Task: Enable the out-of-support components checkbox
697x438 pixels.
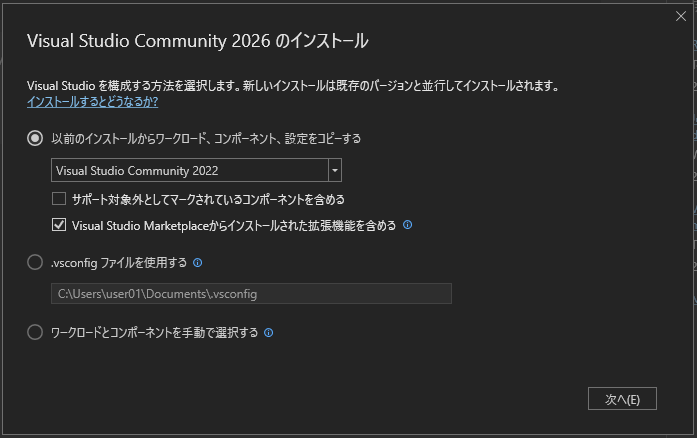Action: click(60, 199)
